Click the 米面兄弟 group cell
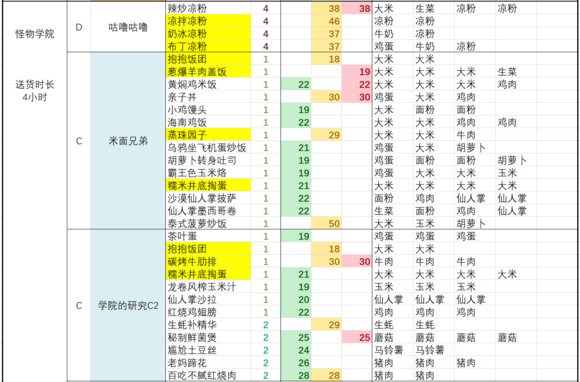Image resolution: width=580 pixels, height=382 pixels. coord(128,141)
